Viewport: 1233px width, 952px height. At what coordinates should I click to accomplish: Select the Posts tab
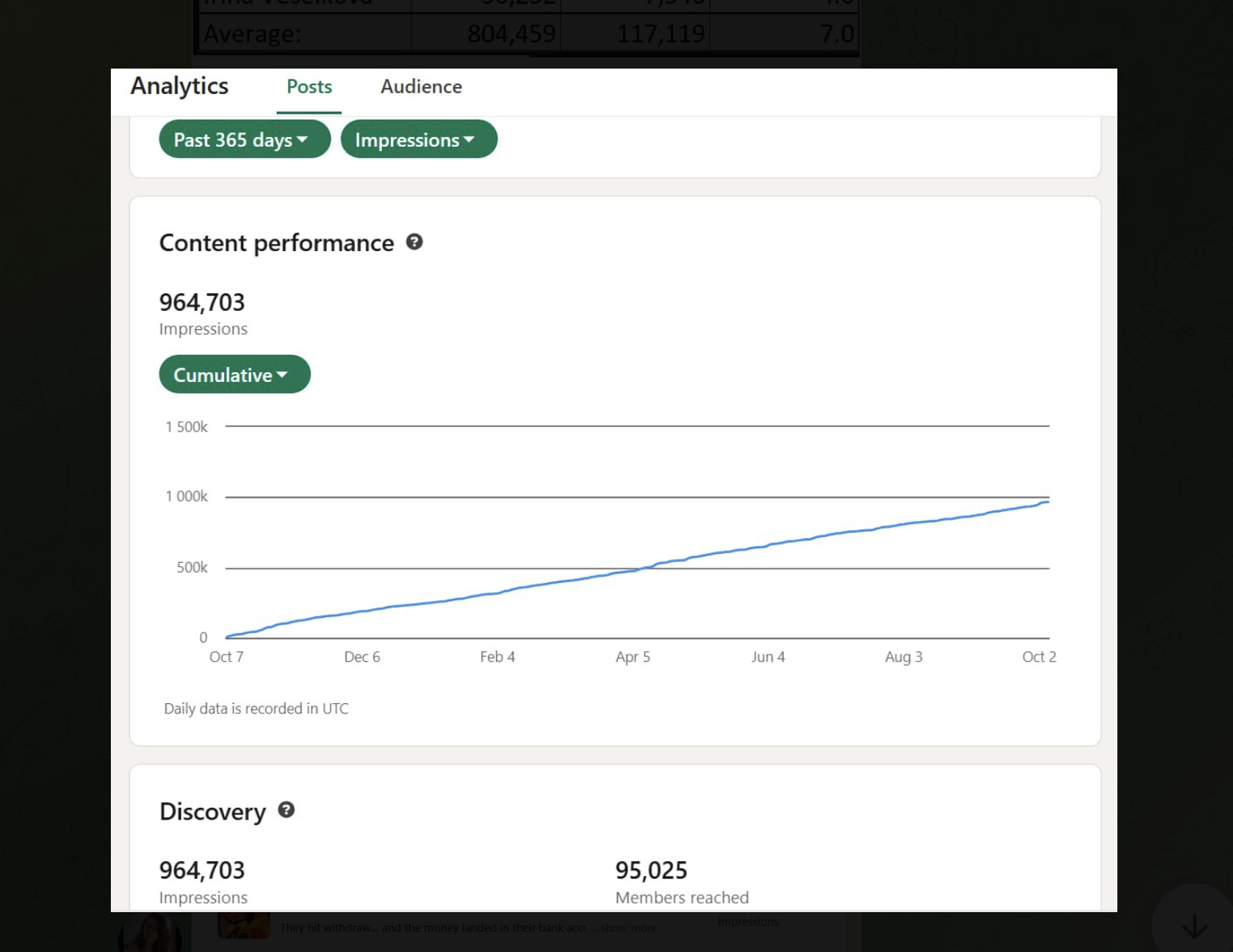(309, 87)
